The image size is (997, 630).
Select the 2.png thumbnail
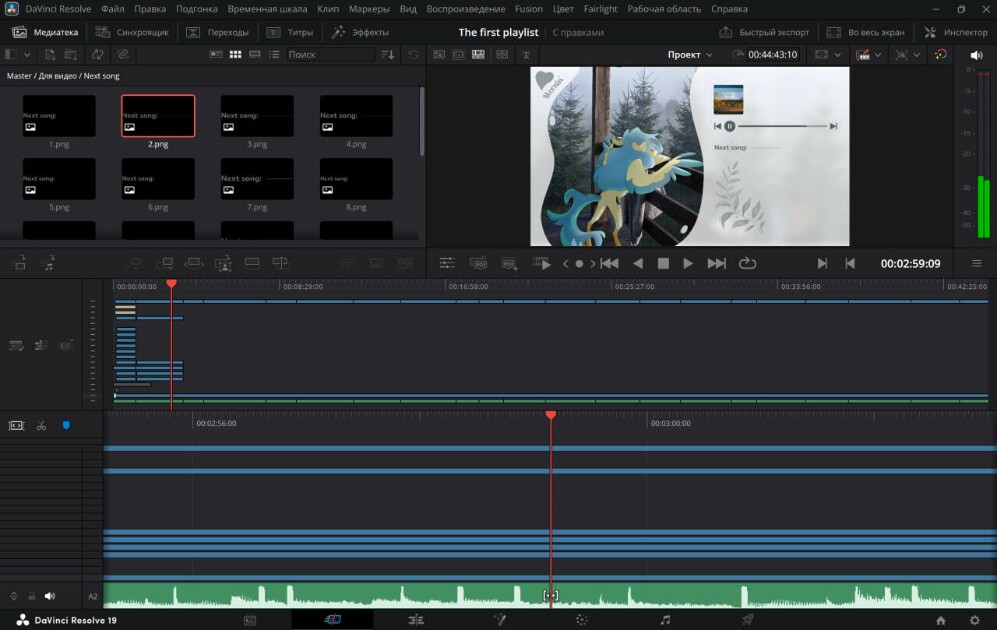158,116
